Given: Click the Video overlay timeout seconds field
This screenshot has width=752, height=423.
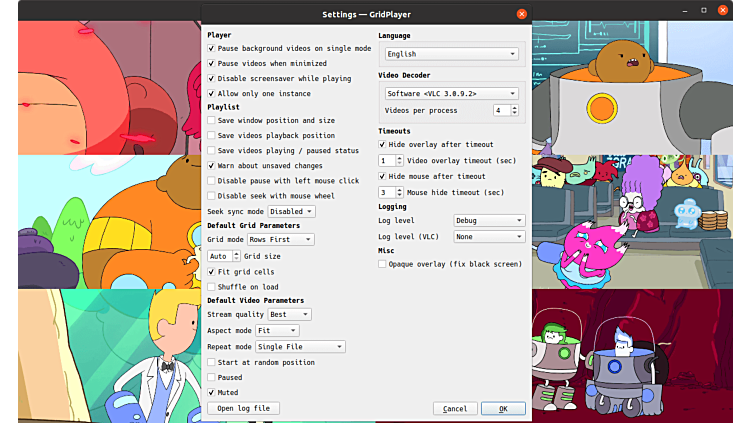Looking at the screenshot, I should pos(386,160).
